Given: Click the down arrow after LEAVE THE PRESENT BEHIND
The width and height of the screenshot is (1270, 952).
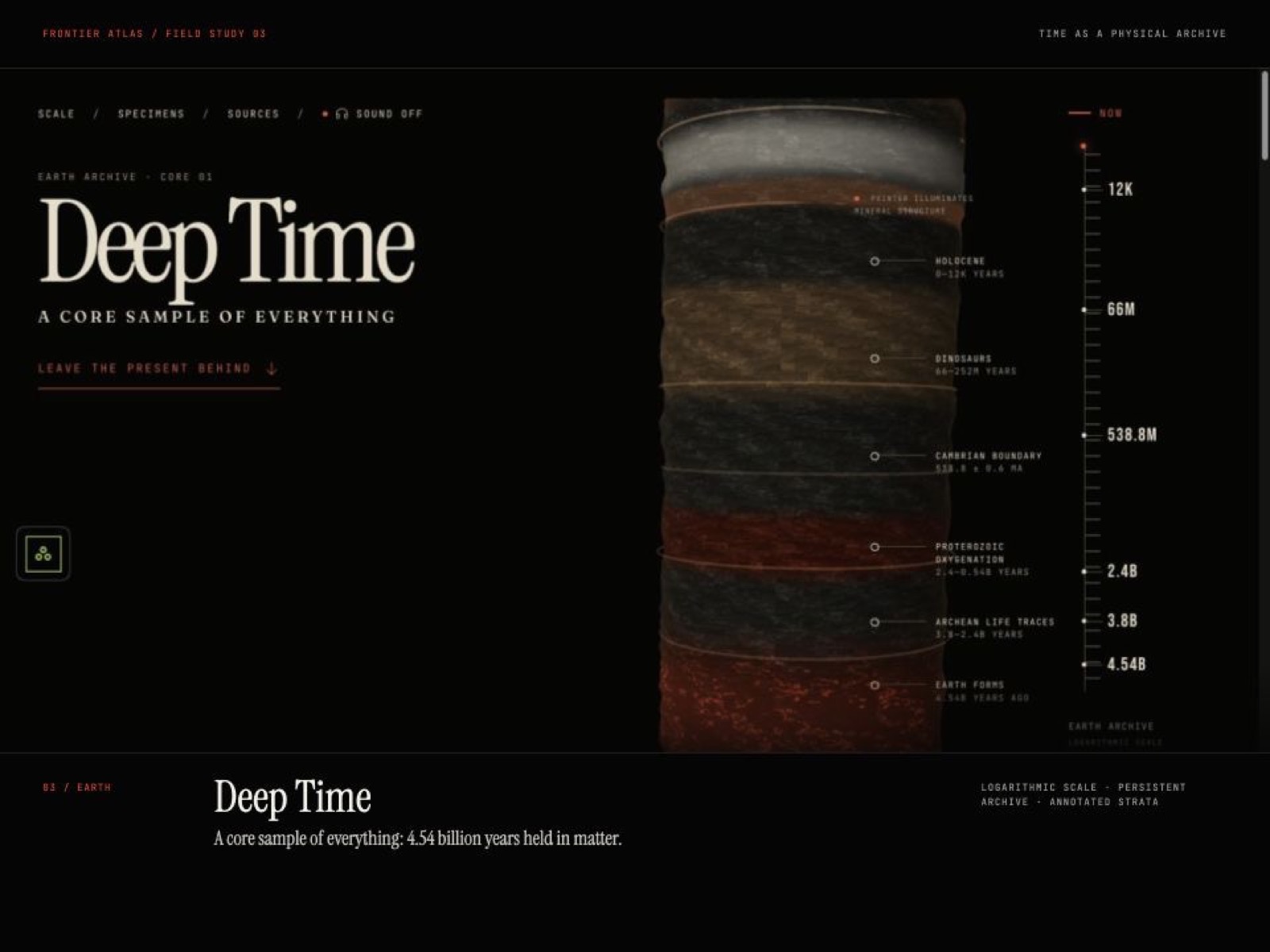Looking at the screenshot, I should coord(271,369).
